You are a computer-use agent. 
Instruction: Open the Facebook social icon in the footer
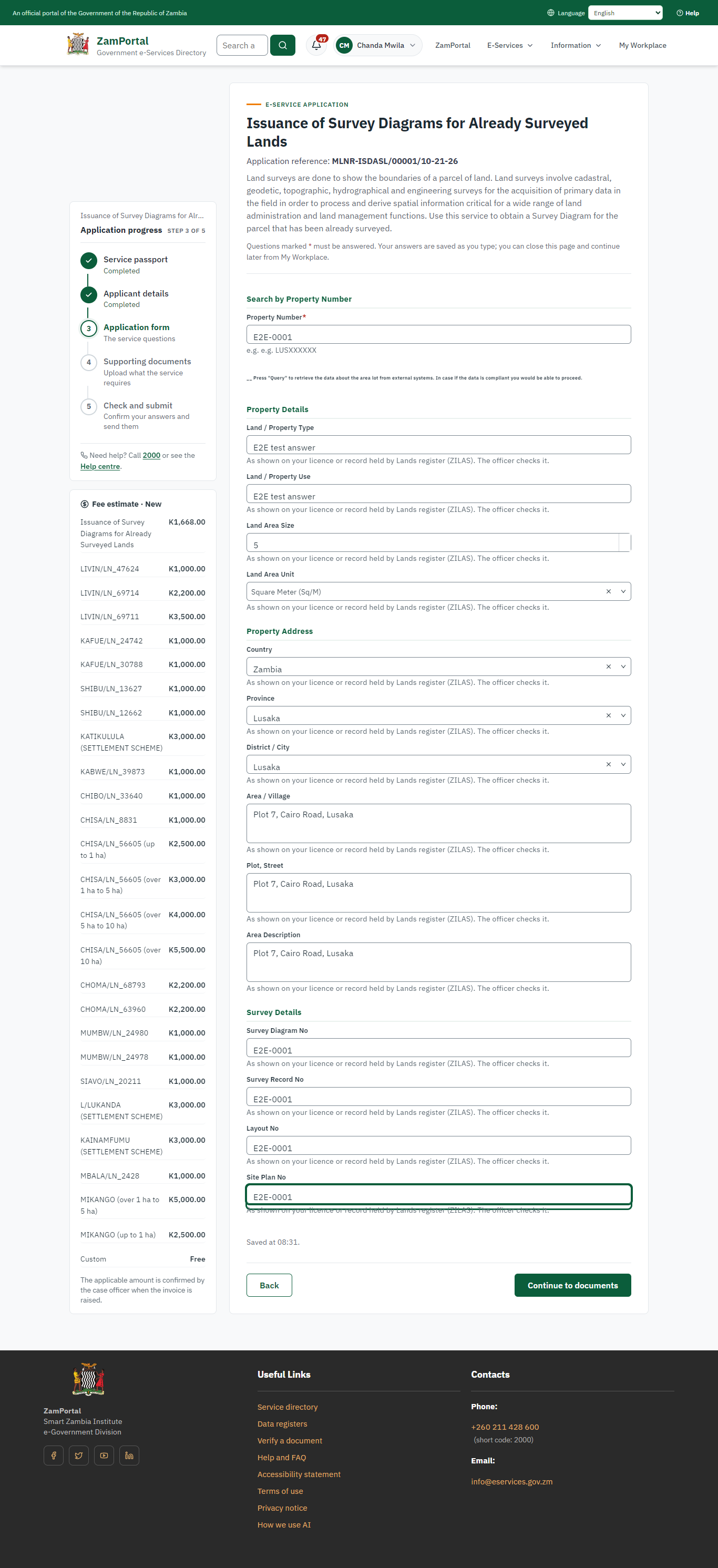point(54,1455)
